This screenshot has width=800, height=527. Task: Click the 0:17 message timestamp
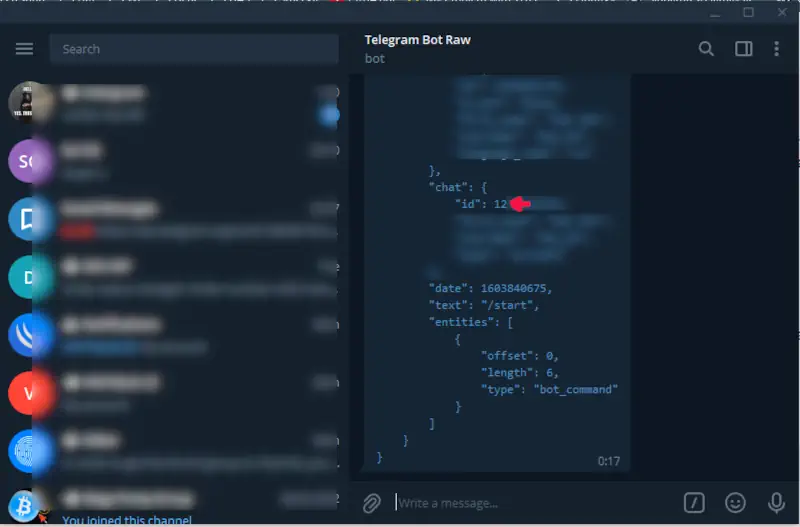609,461
